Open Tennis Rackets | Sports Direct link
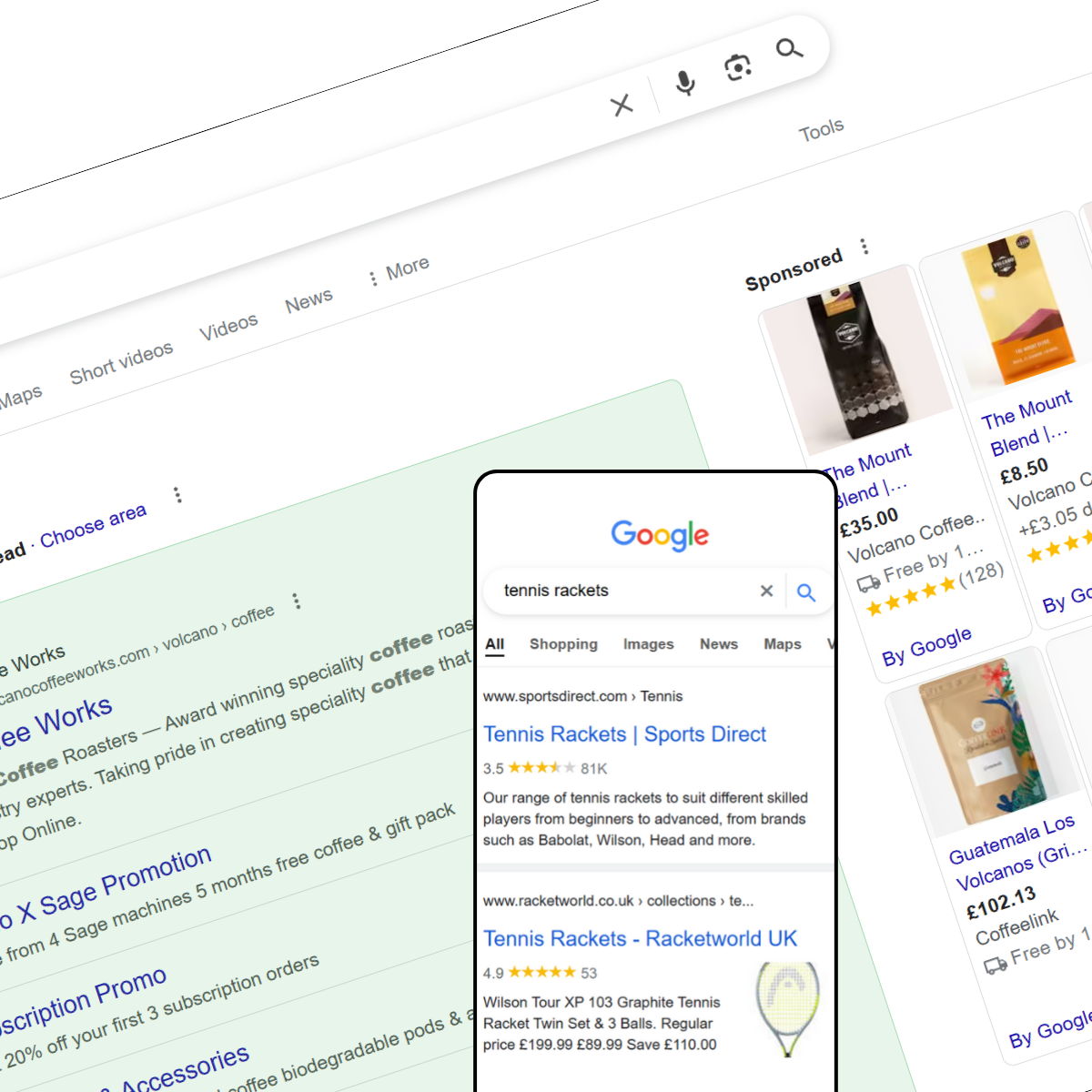 click(x=624, y=734)
